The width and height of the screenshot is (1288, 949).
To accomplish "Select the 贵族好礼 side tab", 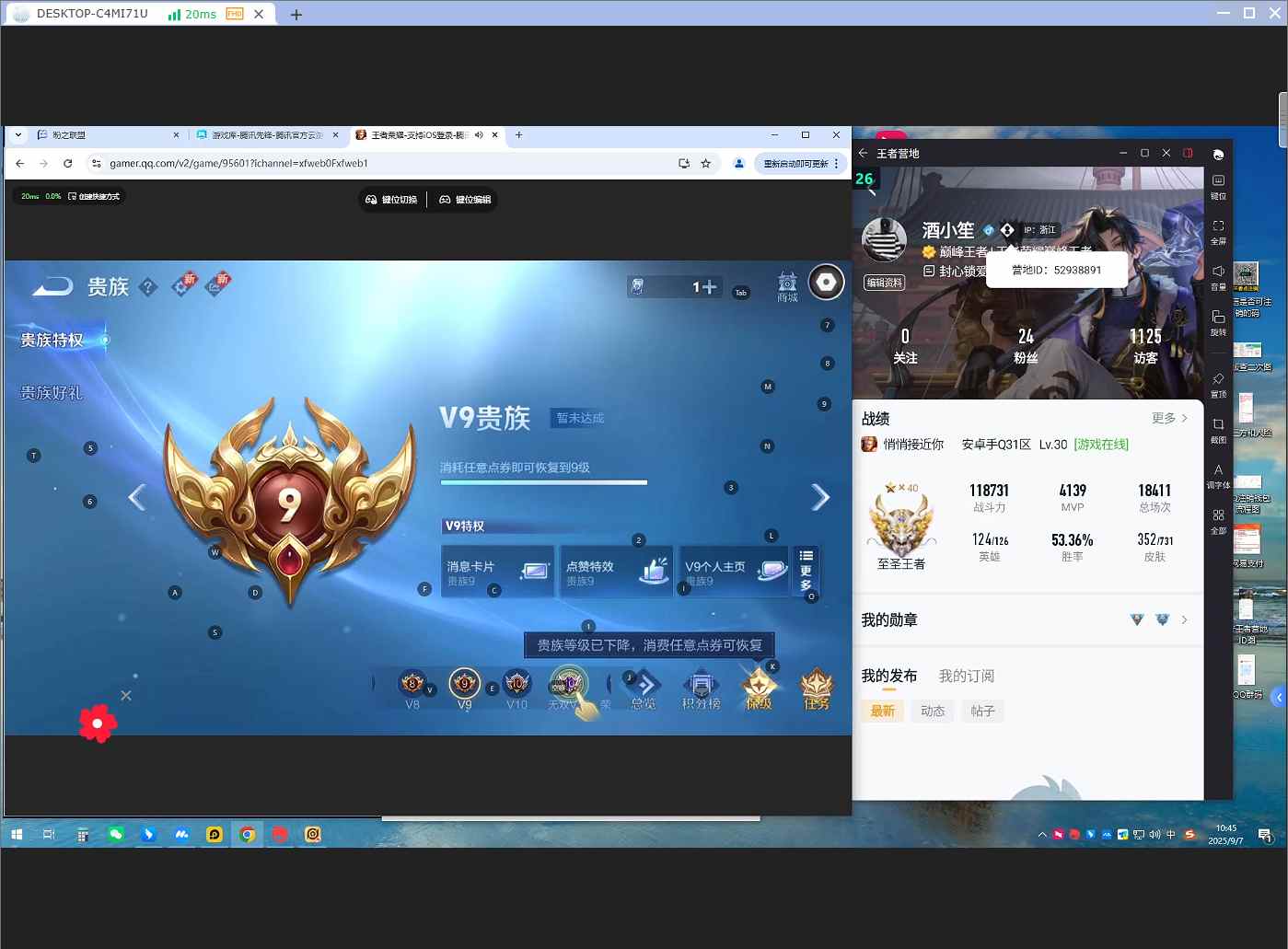I will [x=52, y=393].
